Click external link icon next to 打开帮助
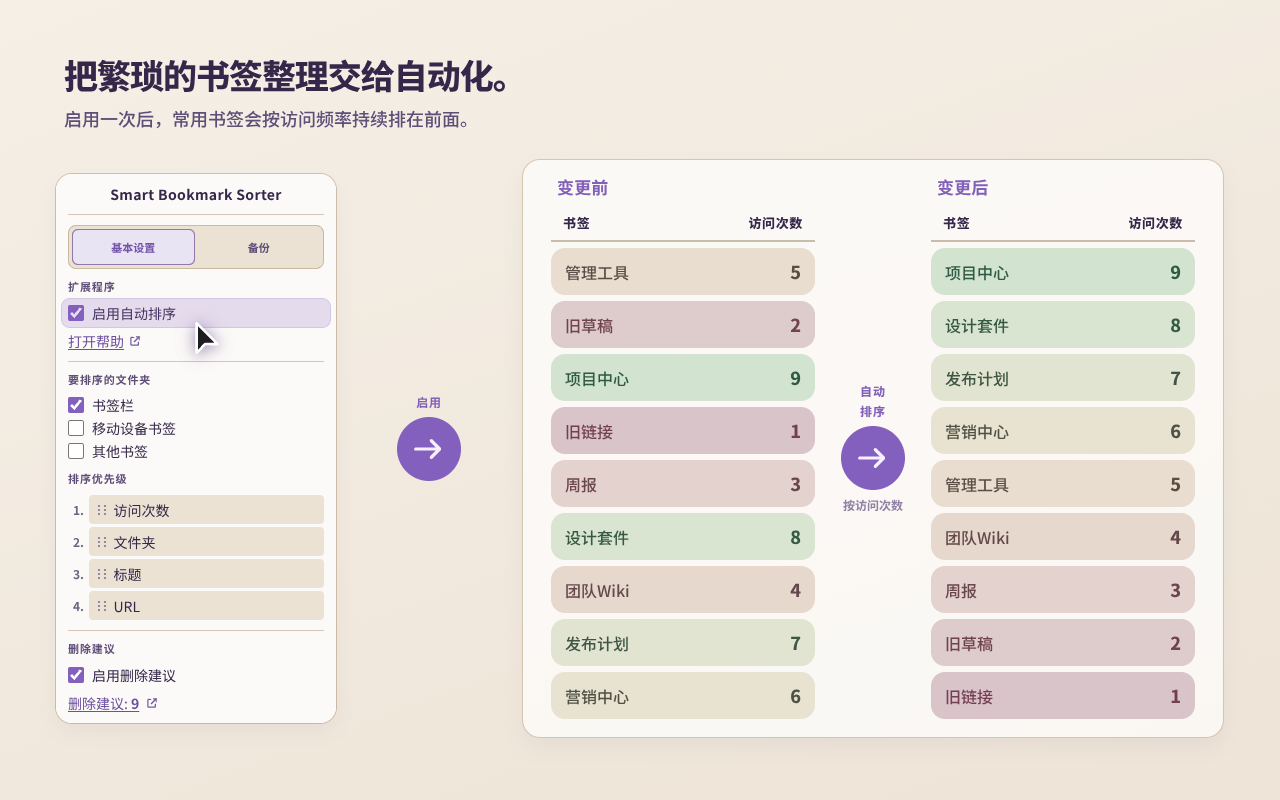Viewport: 1280px width, 800px height. tap(135, 341)
